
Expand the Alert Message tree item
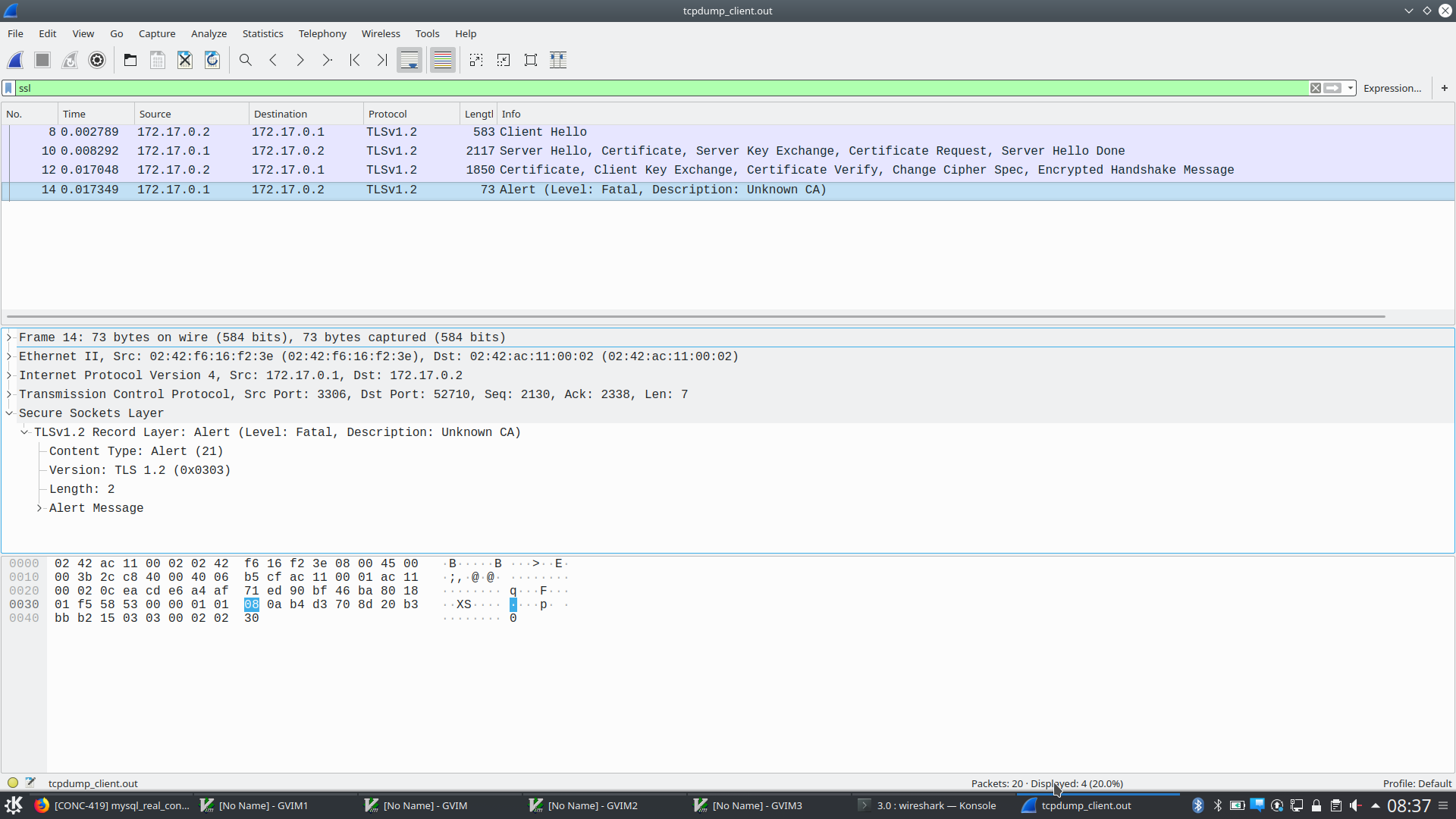(39, 509)
